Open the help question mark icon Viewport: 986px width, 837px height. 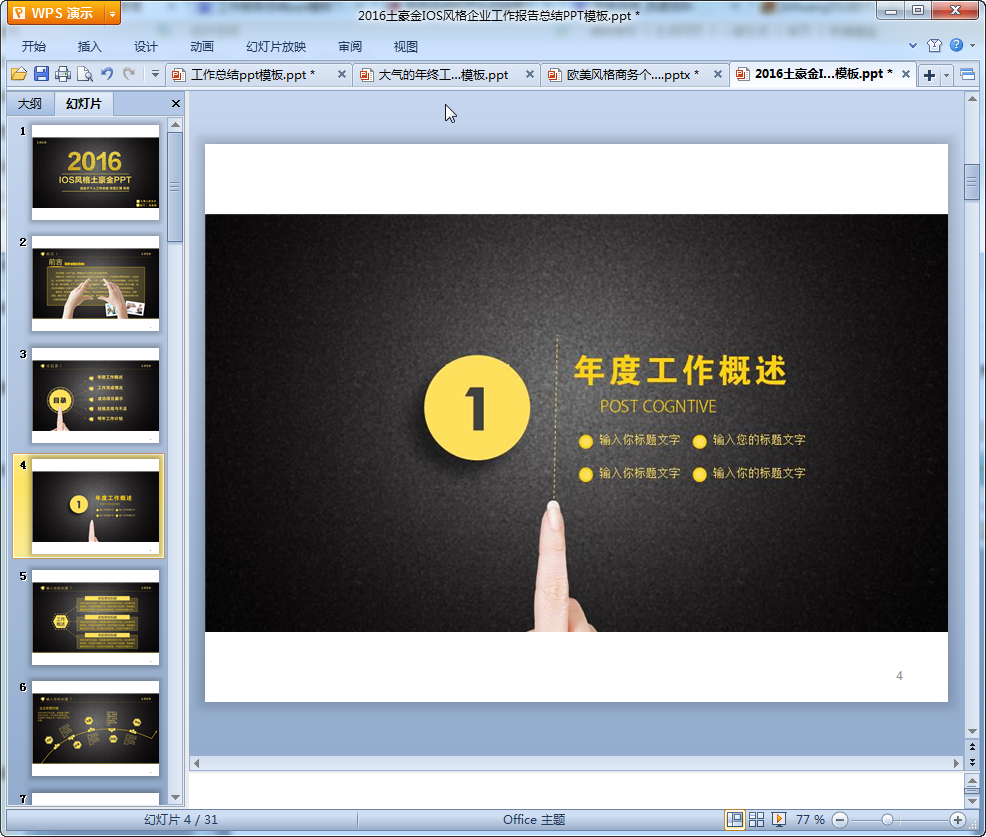tap(956, 45)
